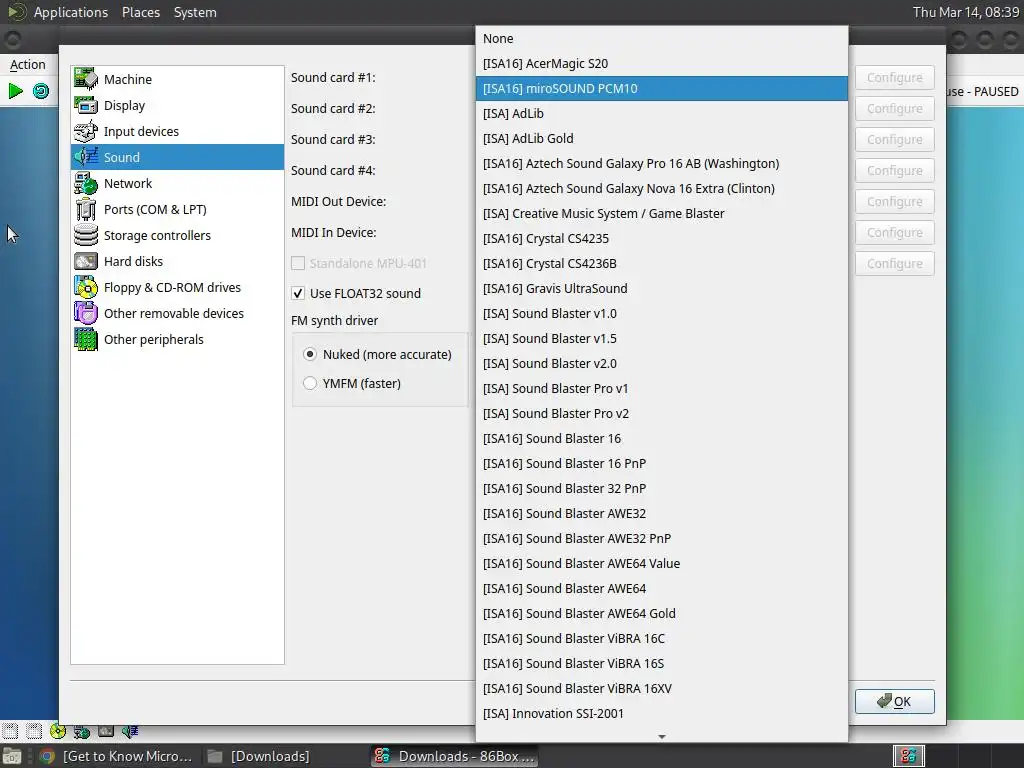The image size is (1024, 768).
Task: Click the sound speaker status bar icon
Action: click(130, 731)
